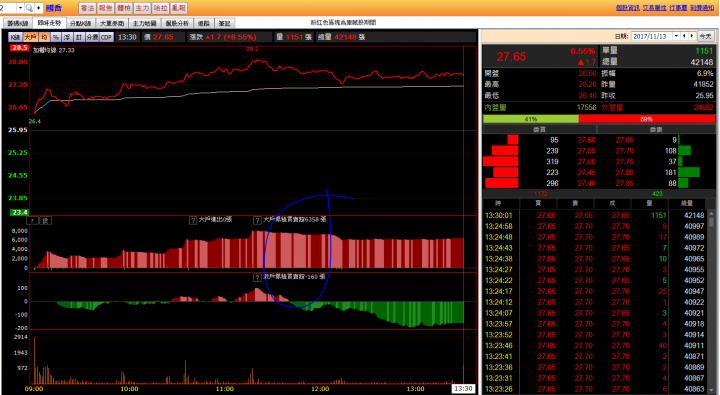Open help icon beside 大戶進出 label
This screenshot has height=395, width=720.
[193, 220]
